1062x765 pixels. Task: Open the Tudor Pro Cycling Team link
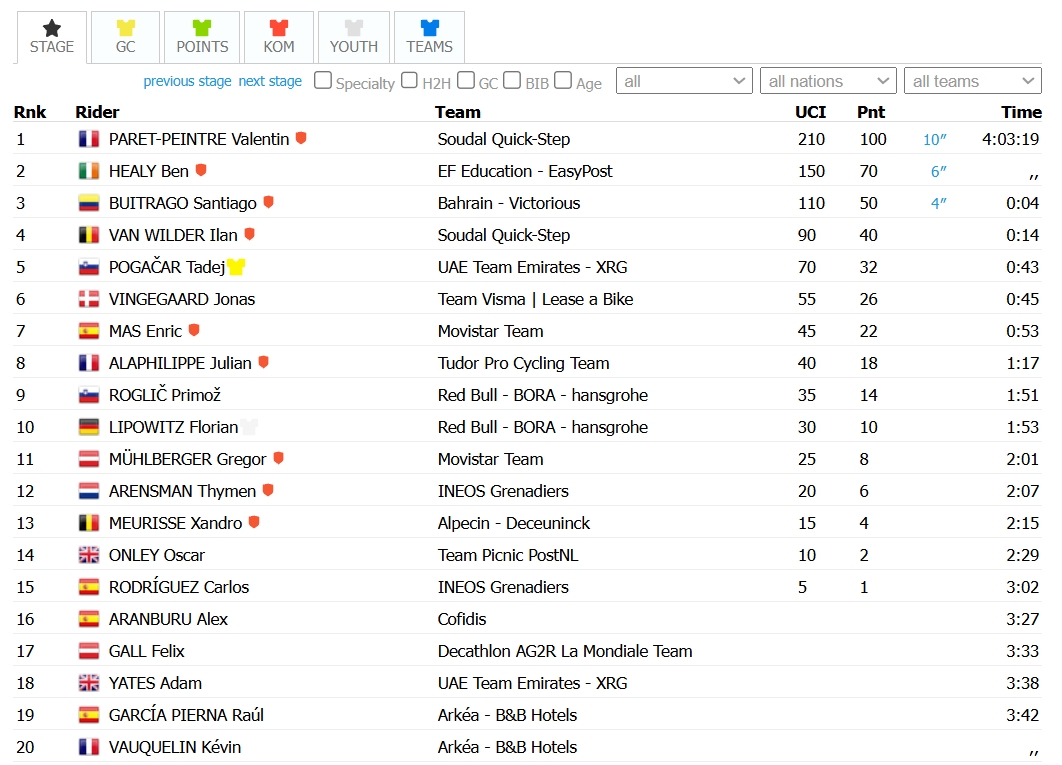[524, 363]
